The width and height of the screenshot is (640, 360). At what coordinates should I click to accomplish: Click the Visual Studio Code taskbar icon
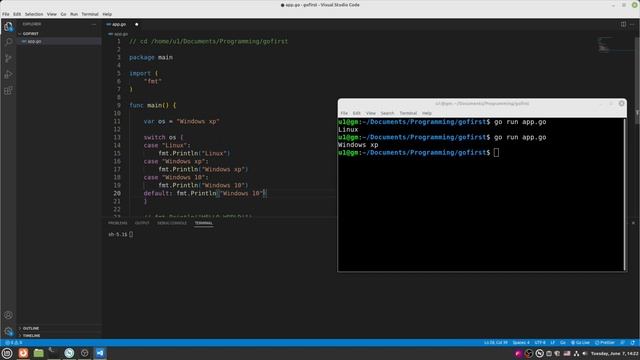point(100,353)
